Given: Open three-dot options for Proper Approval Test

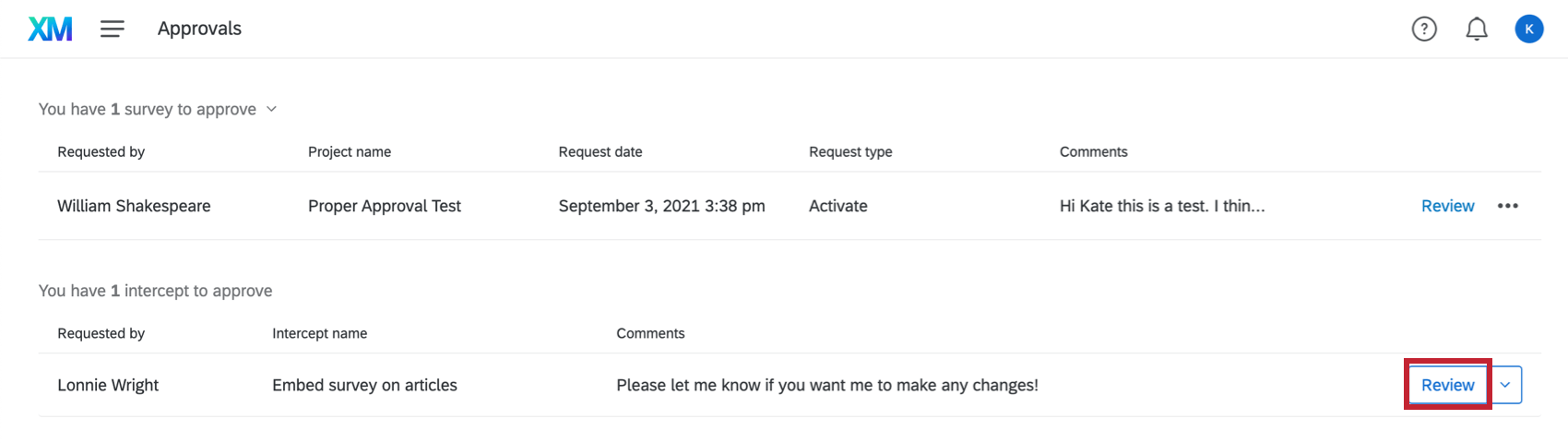Looking at the screenshot, I should [x=1508, y=206].
